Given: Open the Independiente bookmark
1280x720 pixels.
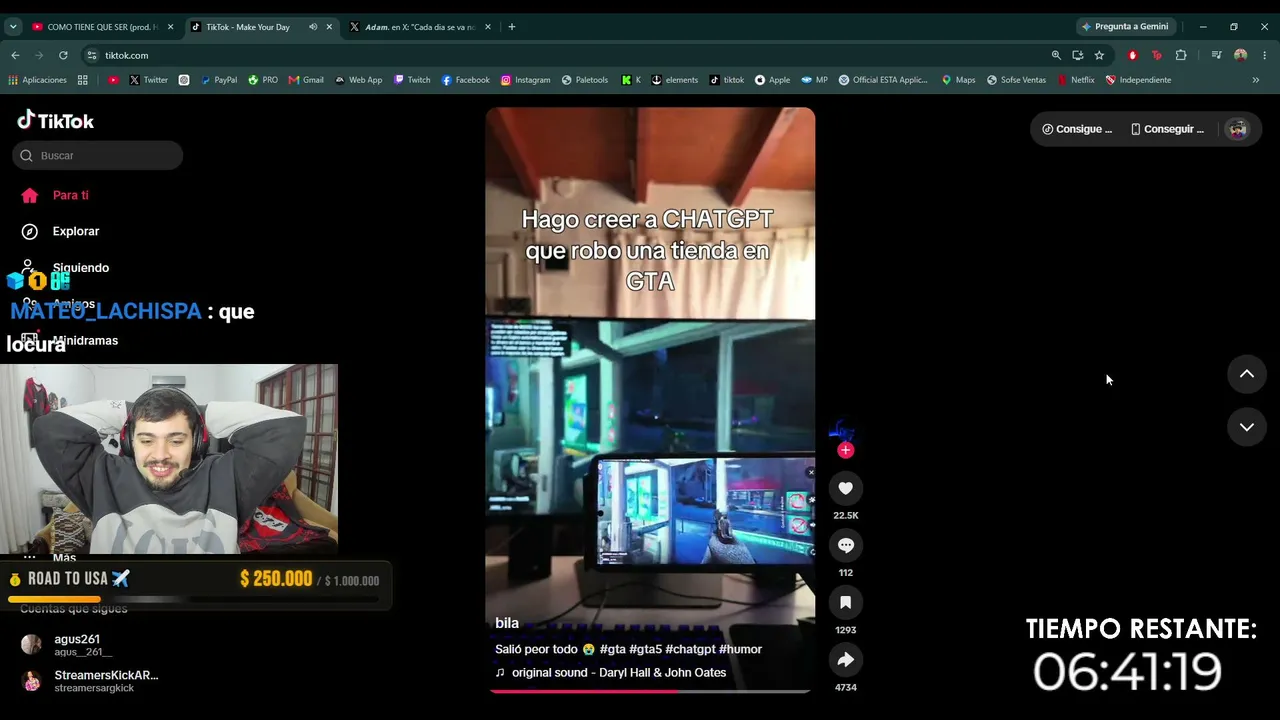Looking at the screenshot, I should point(1138,80).
